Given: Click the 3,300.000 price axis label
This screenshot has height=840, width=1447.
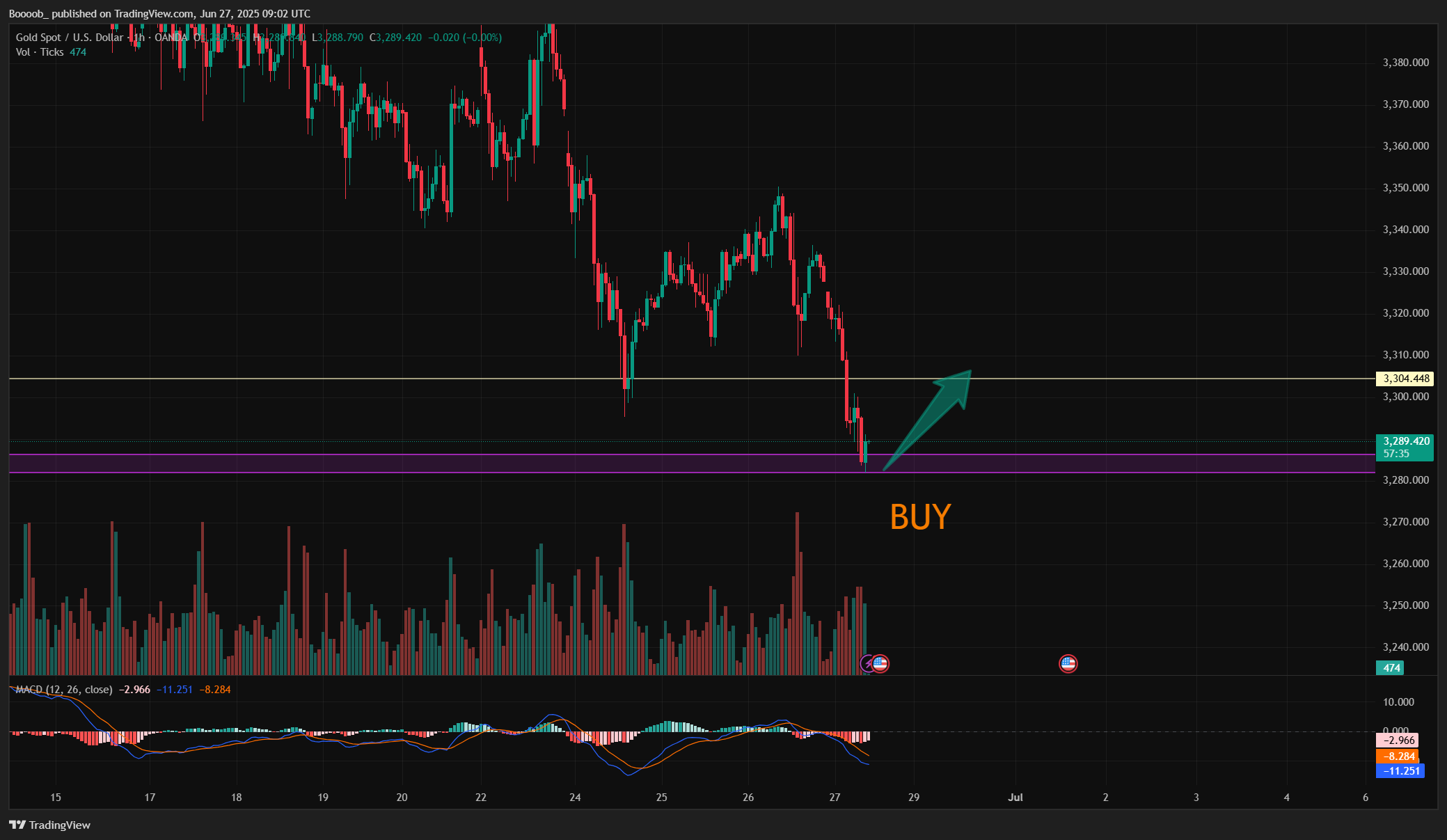Looking at the screenshot, I should 1406,397.
